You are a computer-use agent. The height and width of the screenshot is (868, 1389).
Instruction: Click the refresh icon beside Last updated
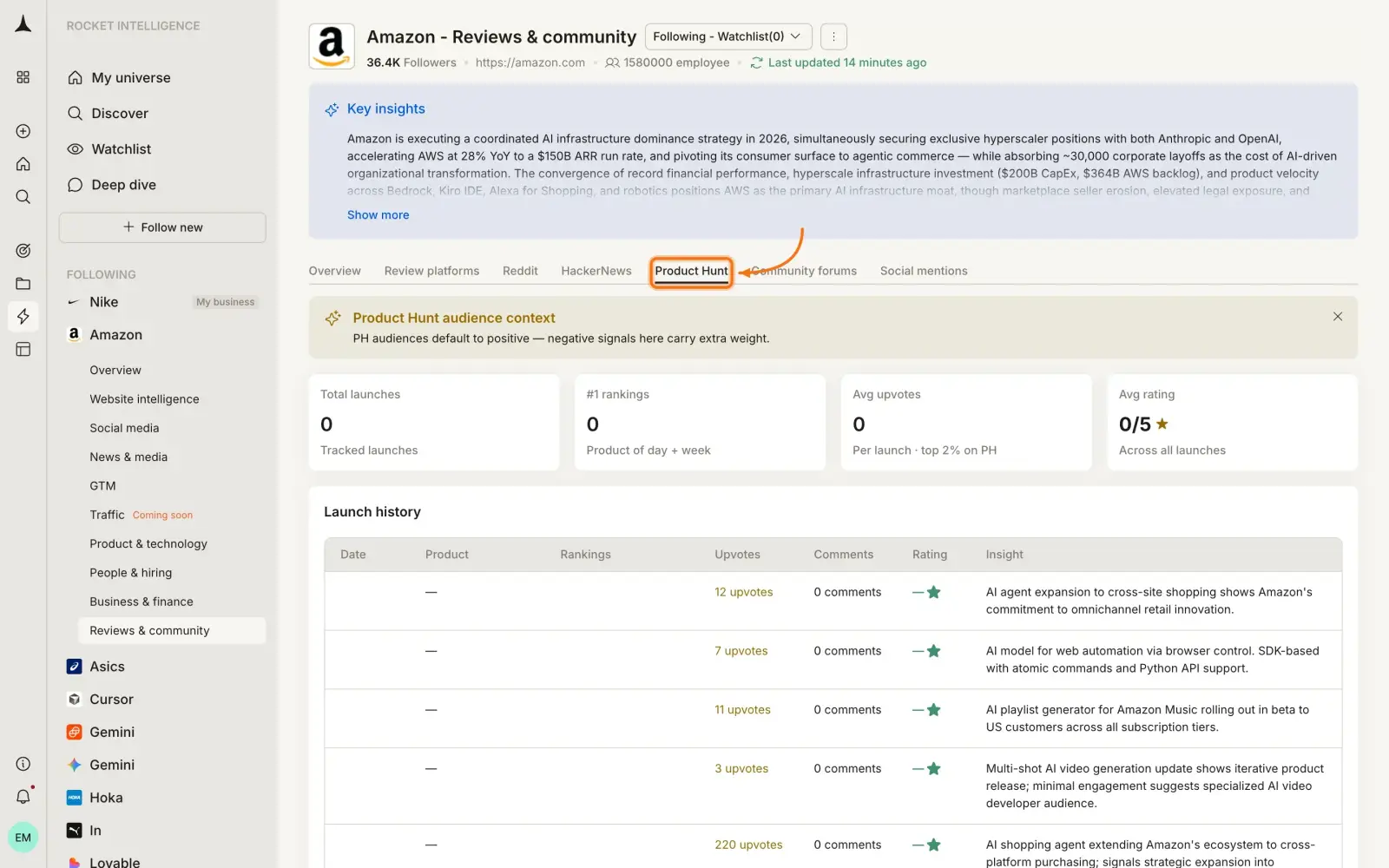[x=756, y=62]
